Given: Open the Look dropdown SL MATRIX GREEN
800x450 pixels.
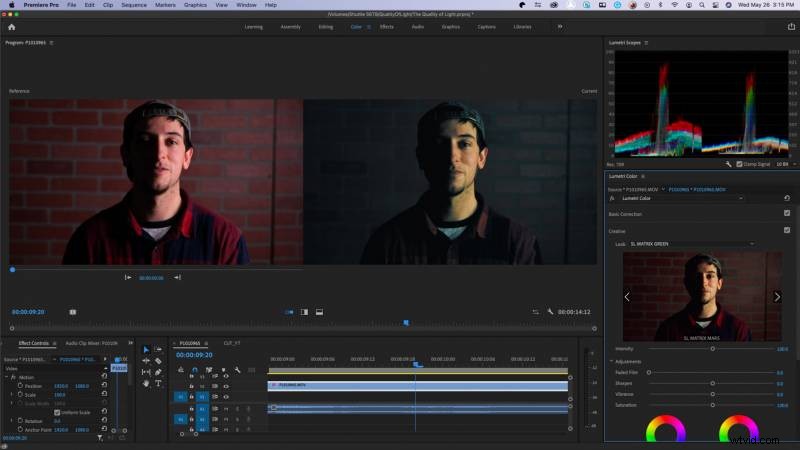Looking at the screenshot, I should click(x=692, y=244).
